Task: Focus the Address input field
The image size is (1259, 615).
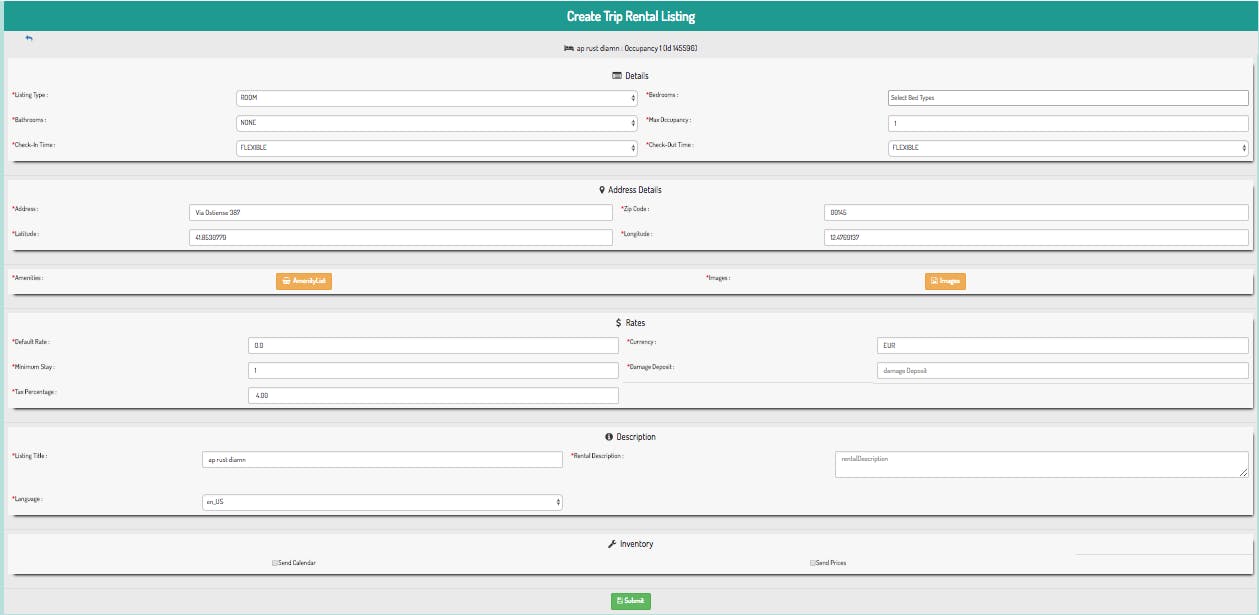Action: [x=401, y=212]
